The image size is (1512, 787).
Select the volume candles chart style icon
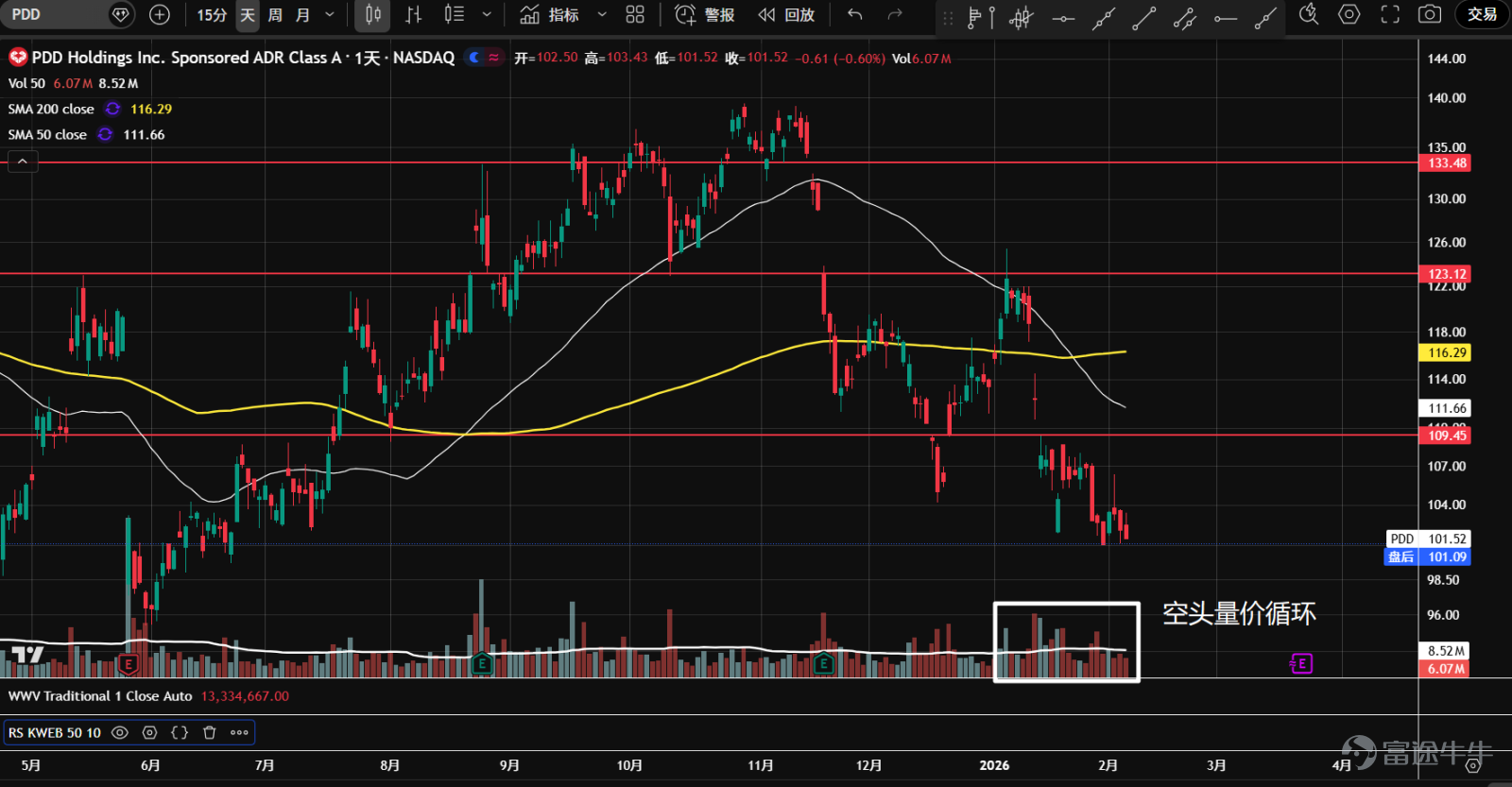coord(455,14)
